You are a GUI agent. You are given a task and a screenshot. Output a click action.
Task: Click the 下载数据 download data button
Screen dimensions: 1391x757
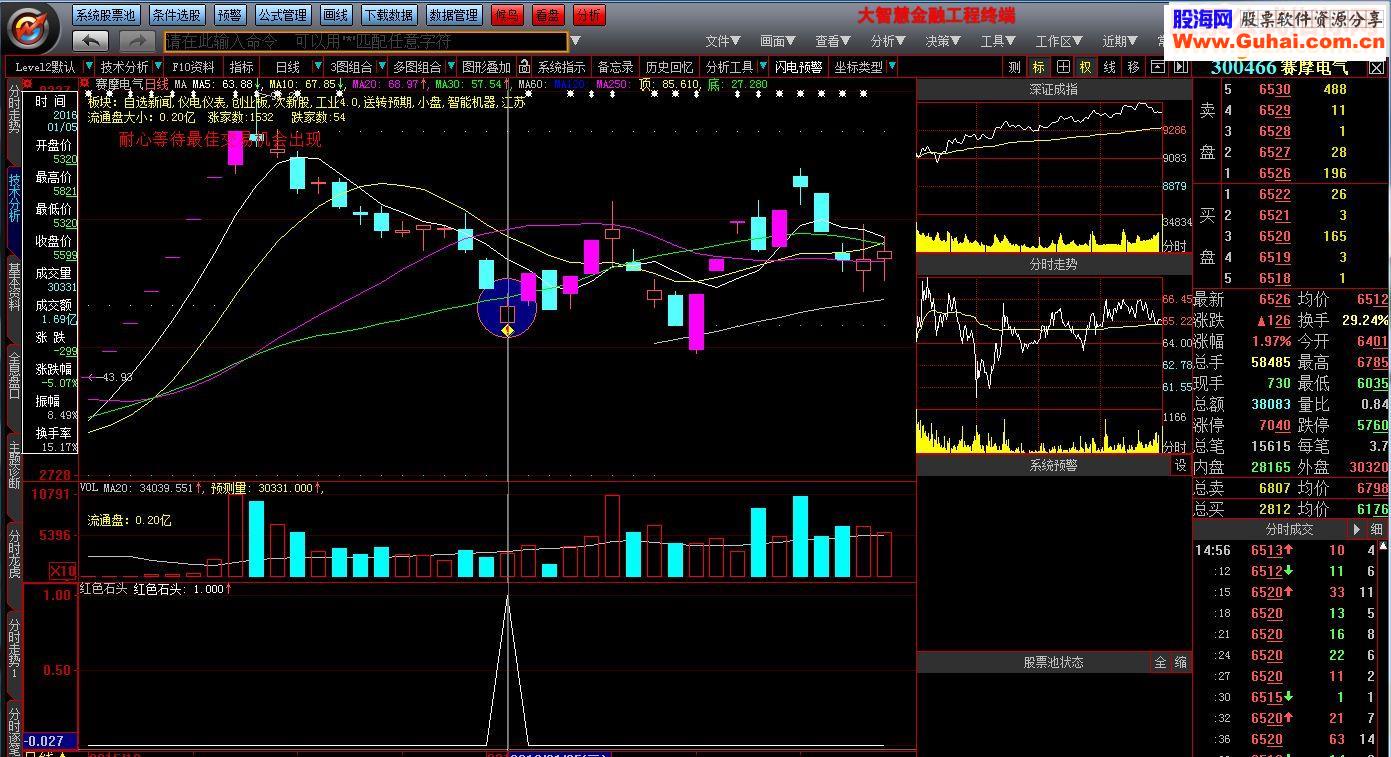388,15
